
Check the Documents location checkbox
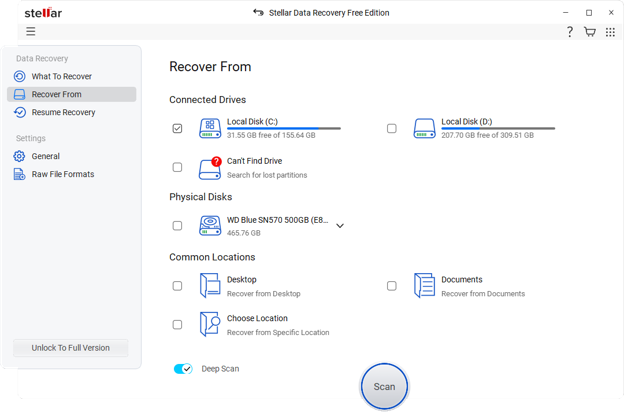[392, 286]
